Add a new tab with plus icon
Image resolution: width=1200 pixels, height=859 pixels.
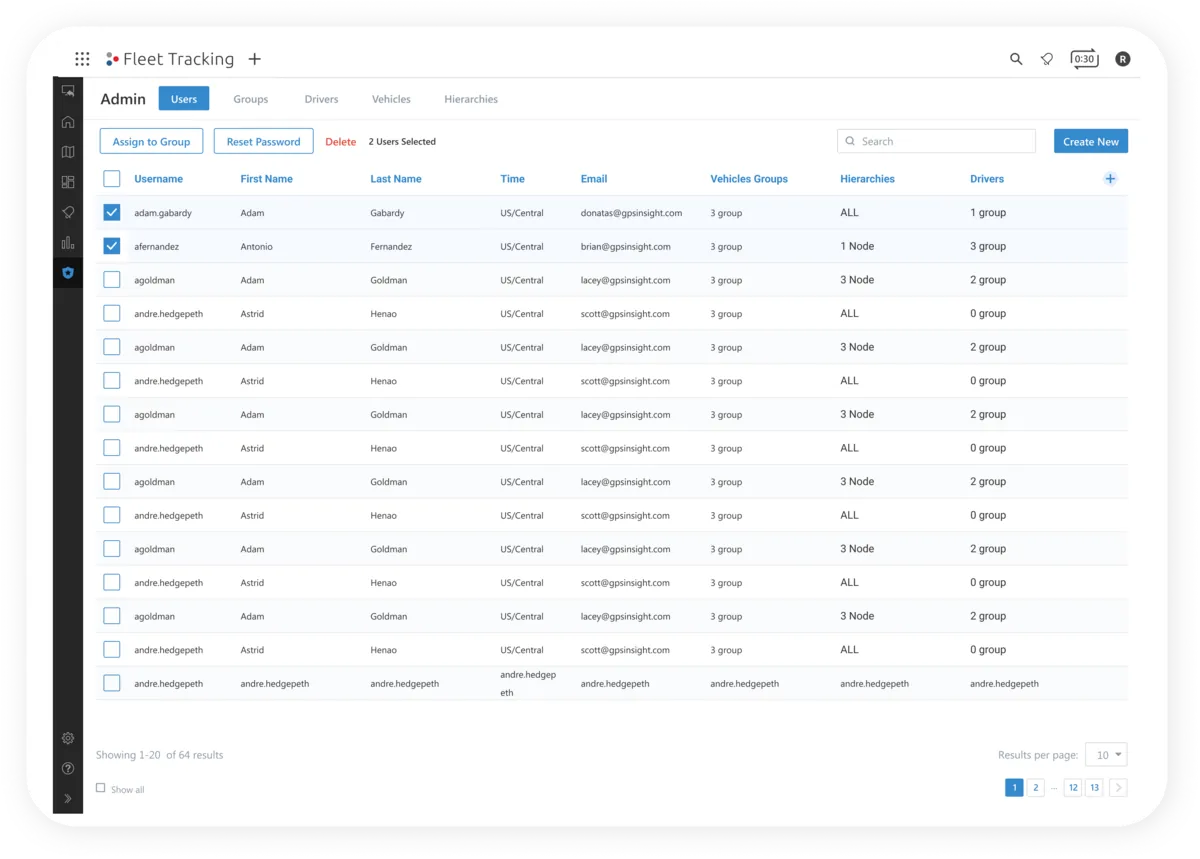click(255, 59)
